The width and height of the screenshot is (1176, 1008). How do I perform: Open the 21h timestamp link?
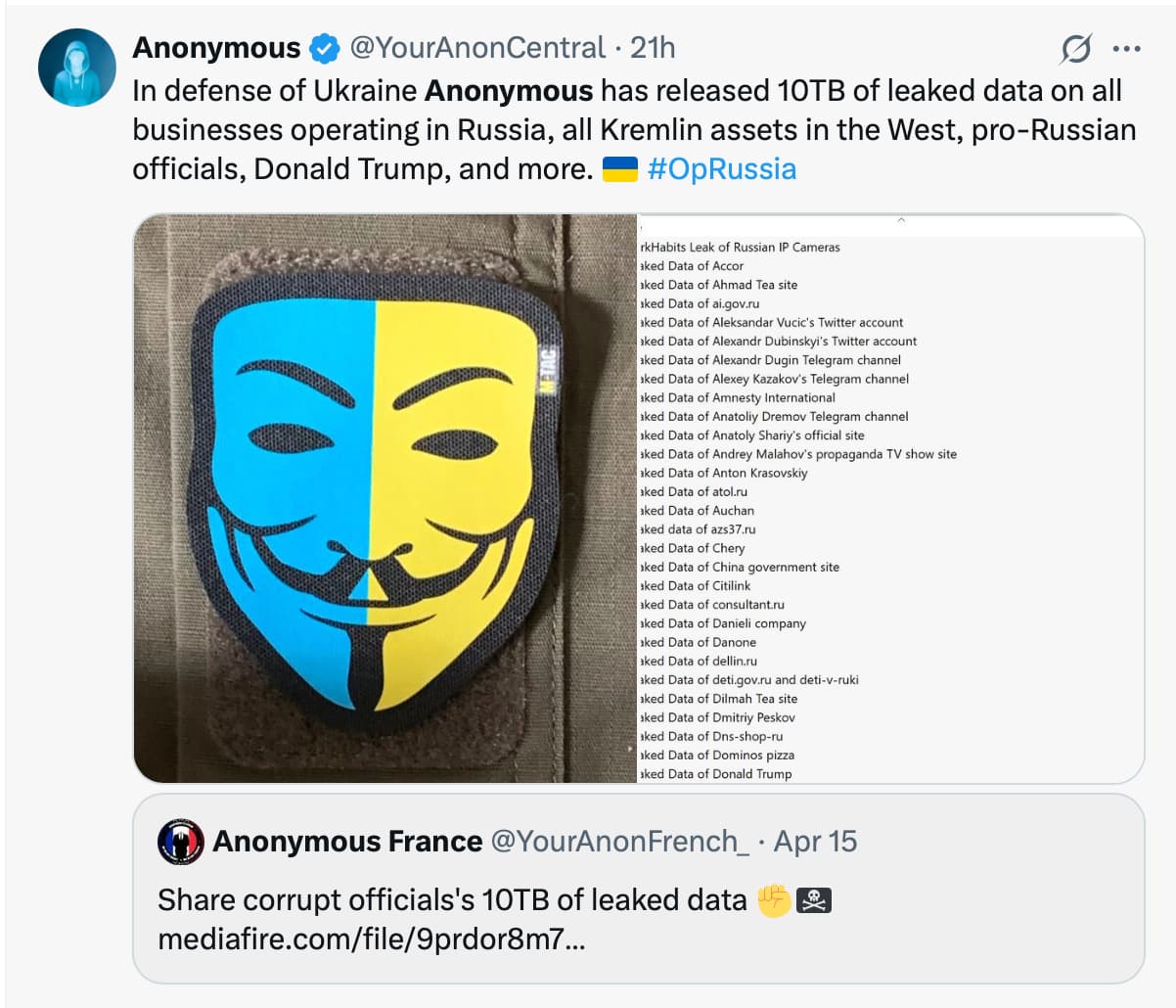tap(653, 48)
